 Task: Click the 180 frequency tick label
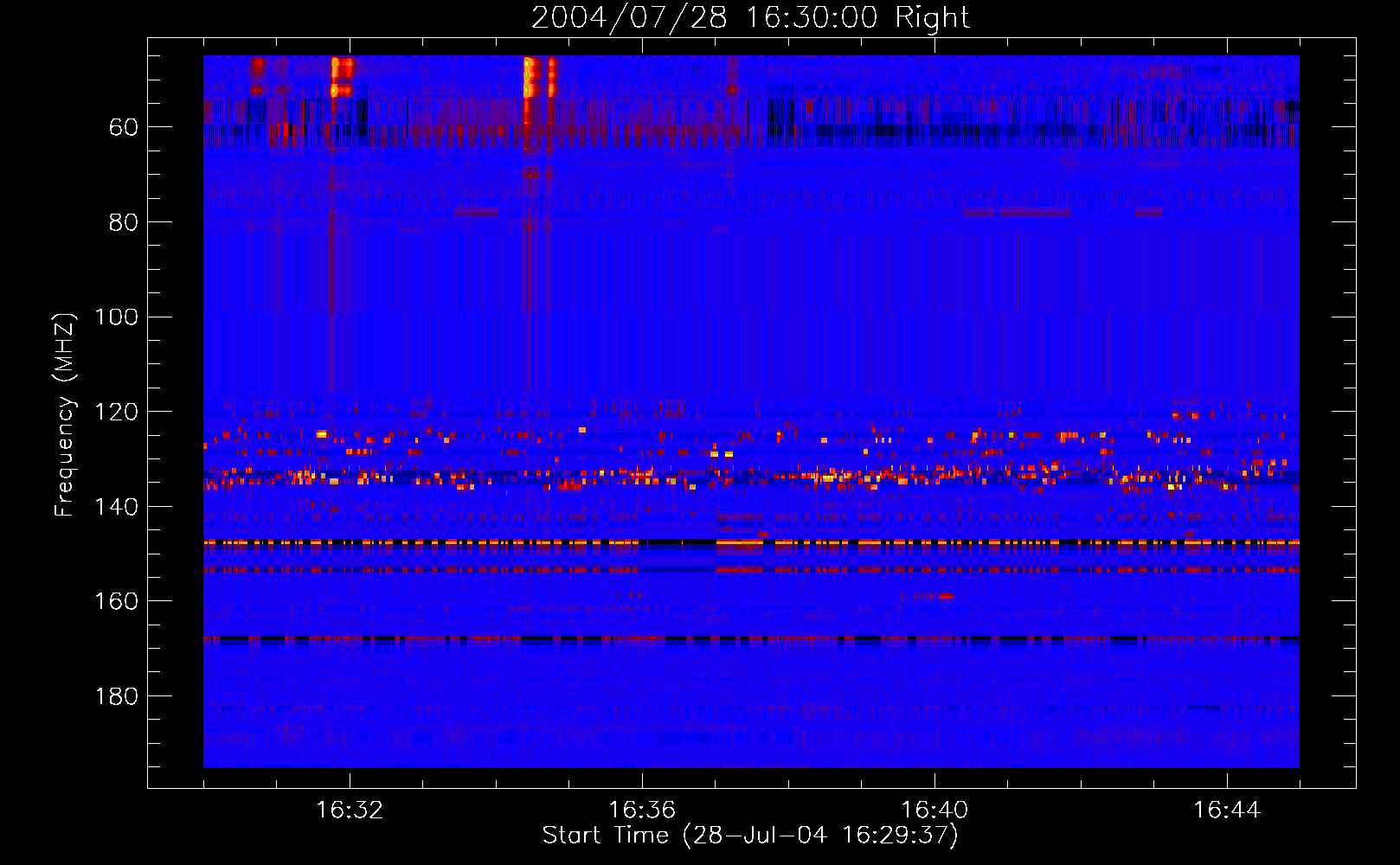pos(116,696)
